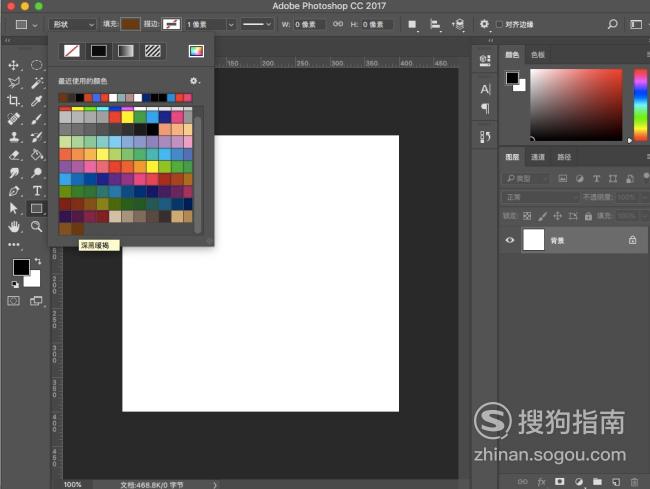Select the Eraser tool

pos(14,155)
